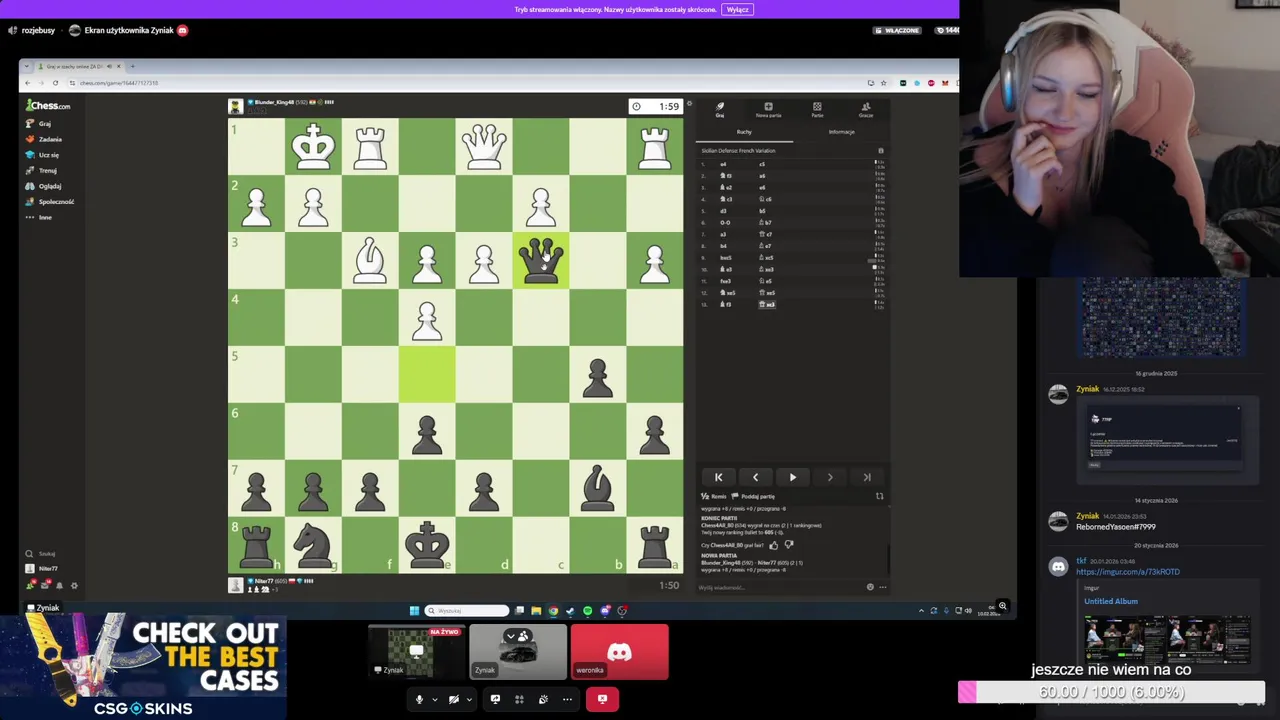Click the black queen on the highlighted square
1280x720 pixels.
(541, 261)
